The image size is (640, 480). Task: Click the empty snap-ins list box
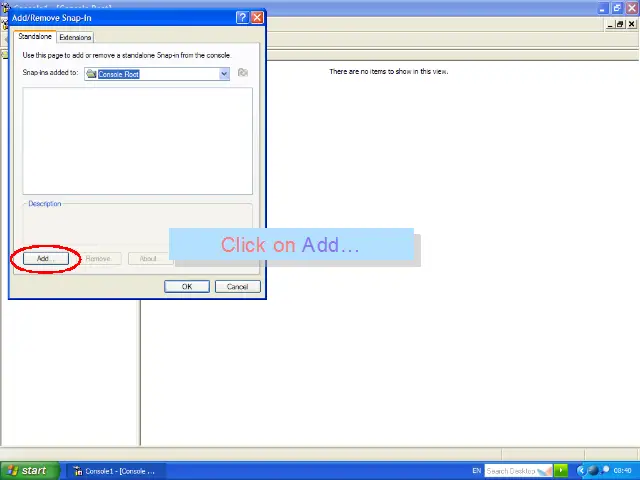[x=137, y=140]
